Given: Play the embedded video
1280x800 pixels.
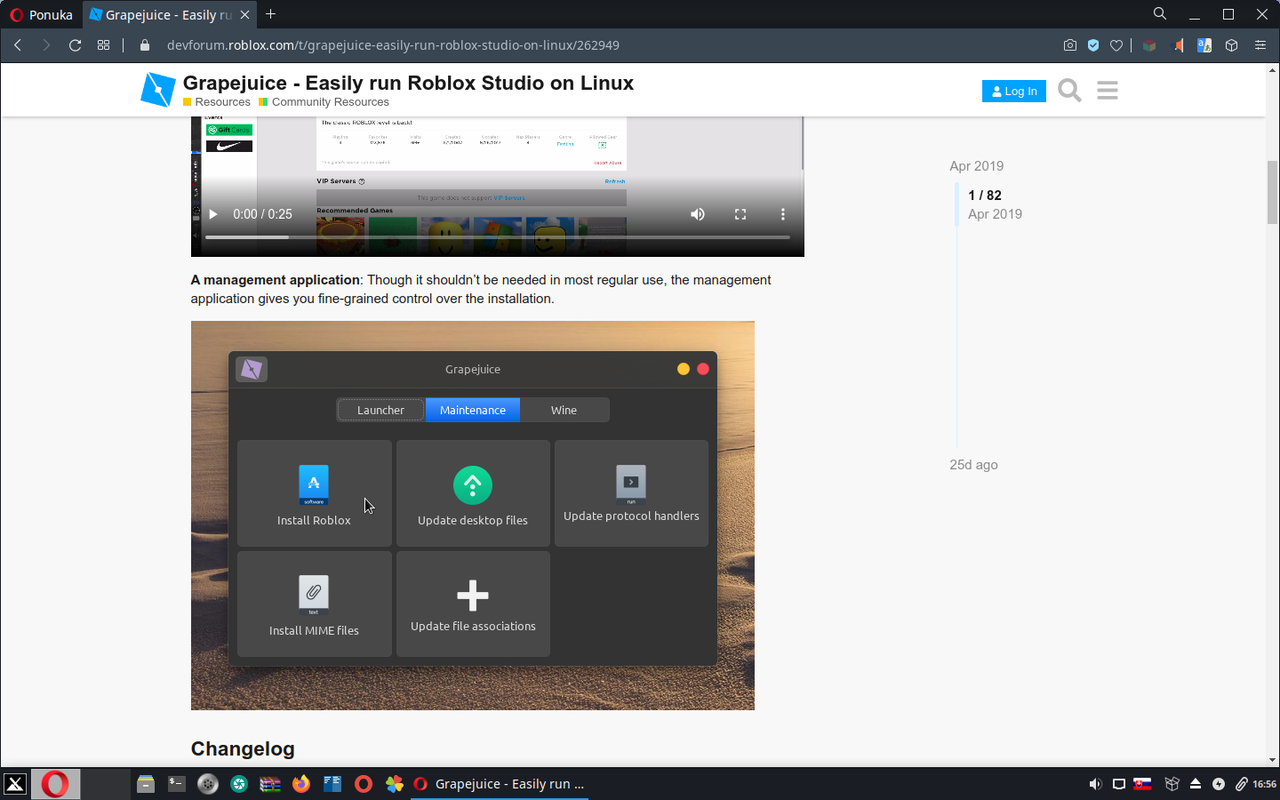Looking at the screenshot, I should coord(213,214).
